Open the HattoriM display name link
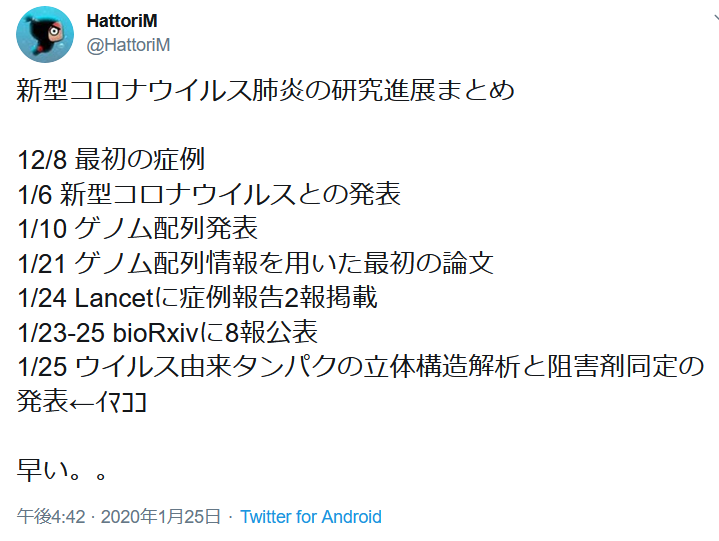 122,21
